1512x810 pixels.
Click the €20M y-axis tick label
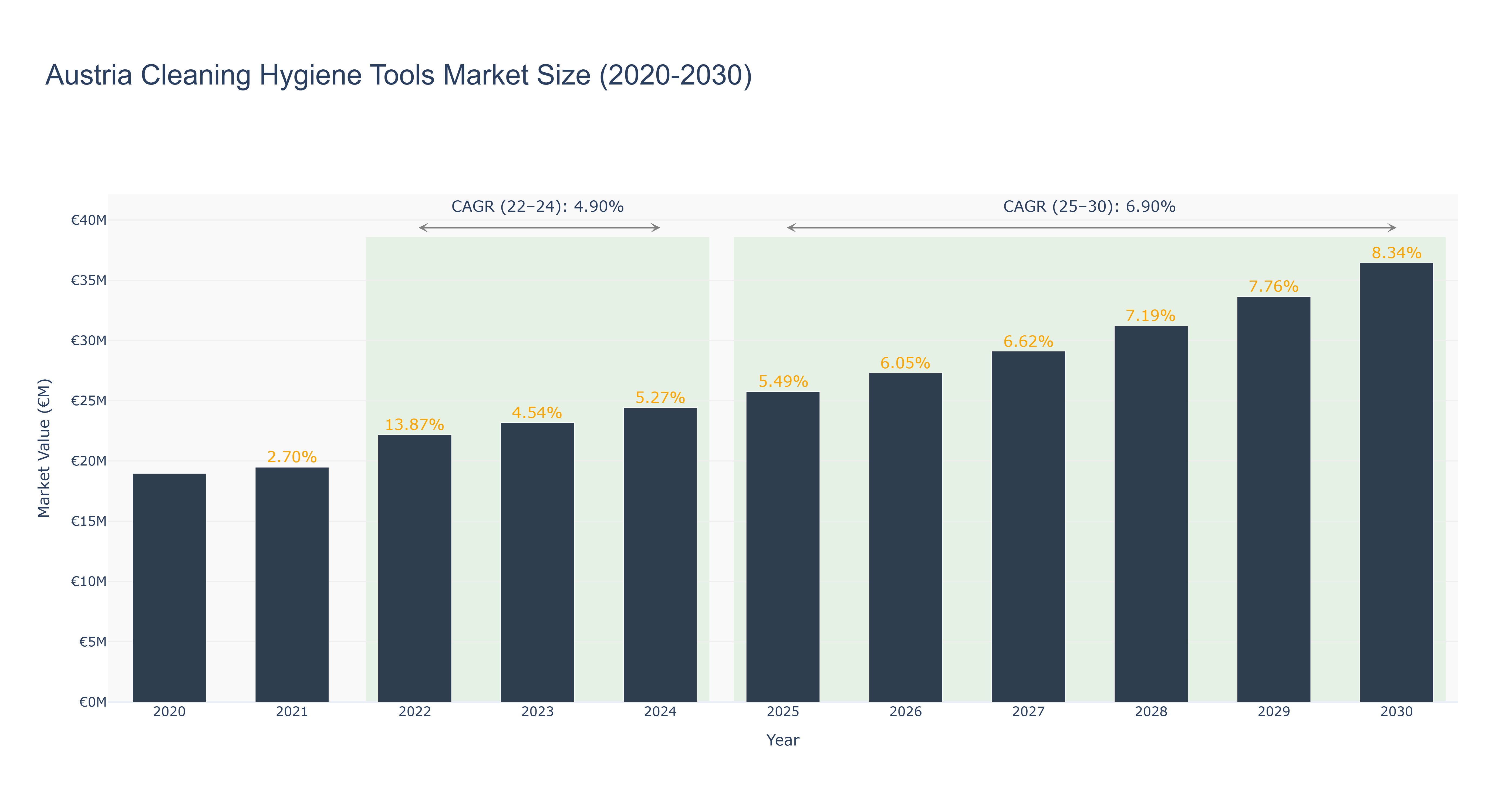(x=89, y=461)
